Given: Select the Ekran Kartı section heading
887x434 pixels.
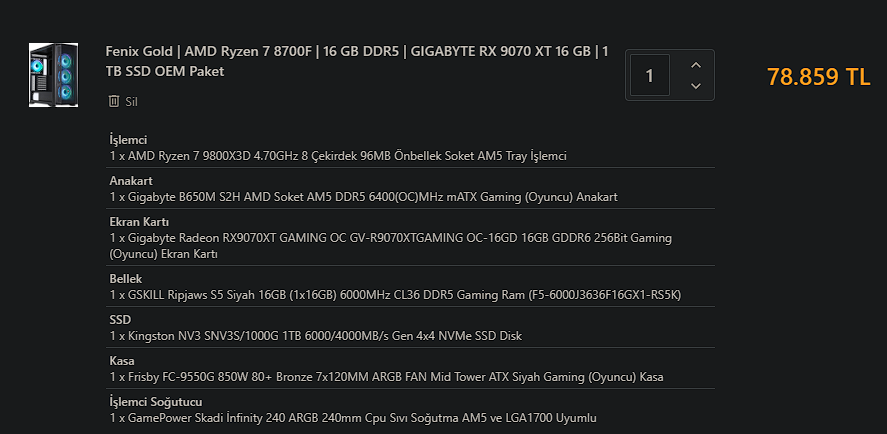Looking at the screenshot, I should click(139, 222).
